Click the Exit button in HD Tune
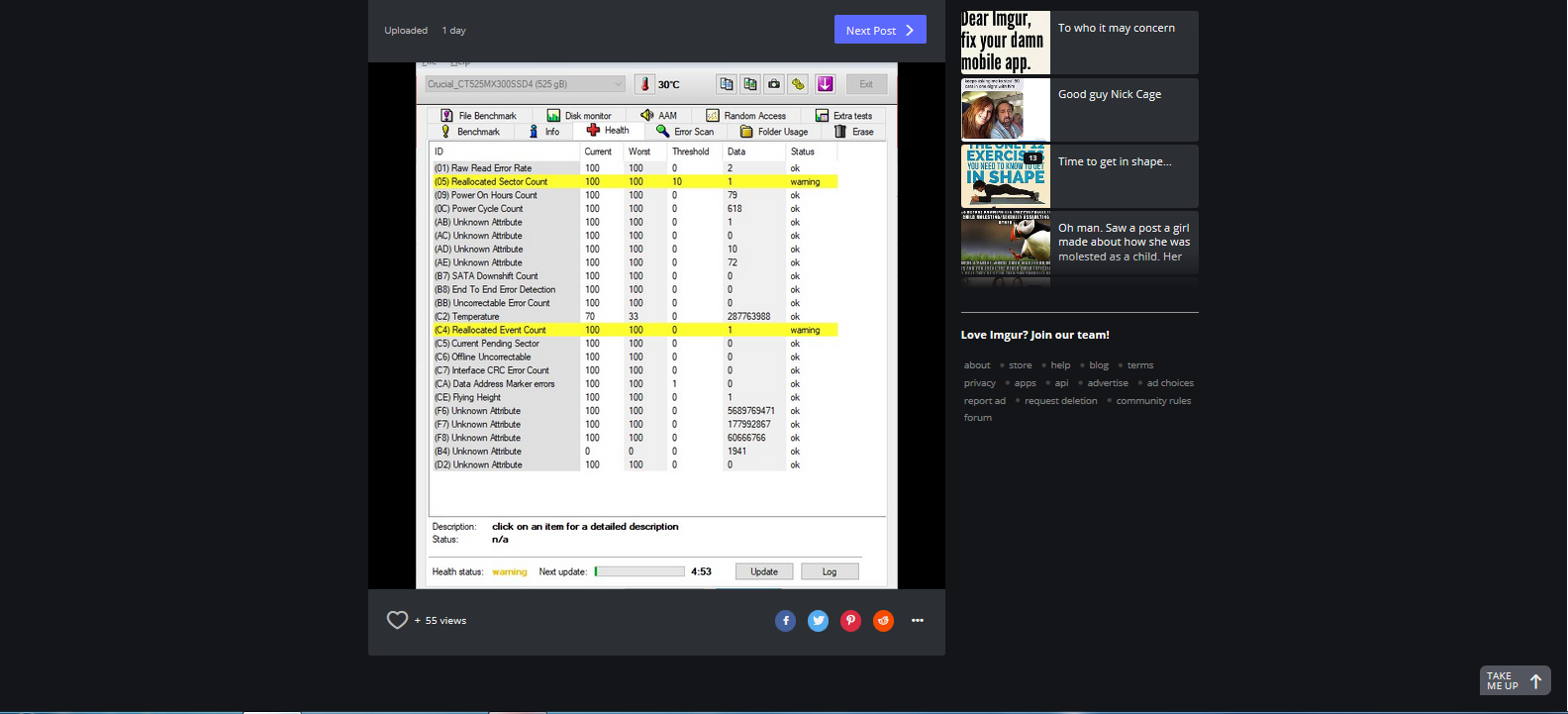1568x714 pixels. pos(866,84)
